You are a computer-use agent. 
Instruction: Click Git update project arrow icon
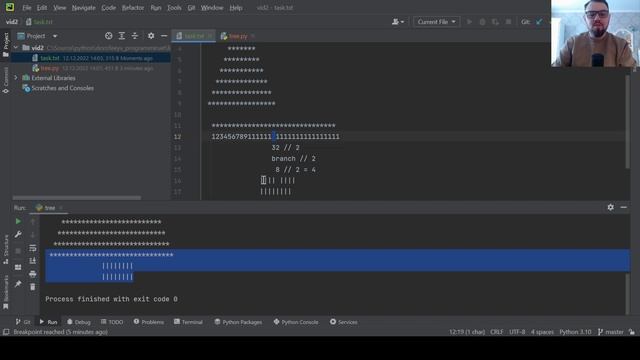pos(540,22)
